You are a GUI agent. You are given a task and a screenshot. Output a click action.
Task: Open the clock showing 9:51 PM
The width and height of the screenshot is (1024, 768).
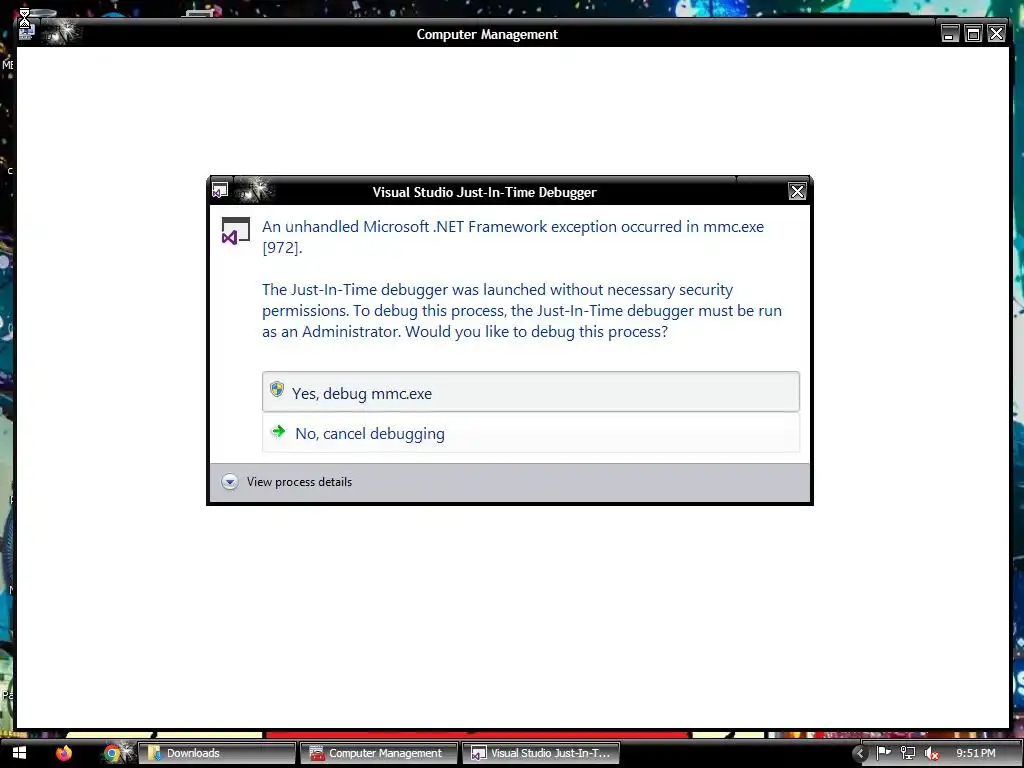click(x=976, y=753)
